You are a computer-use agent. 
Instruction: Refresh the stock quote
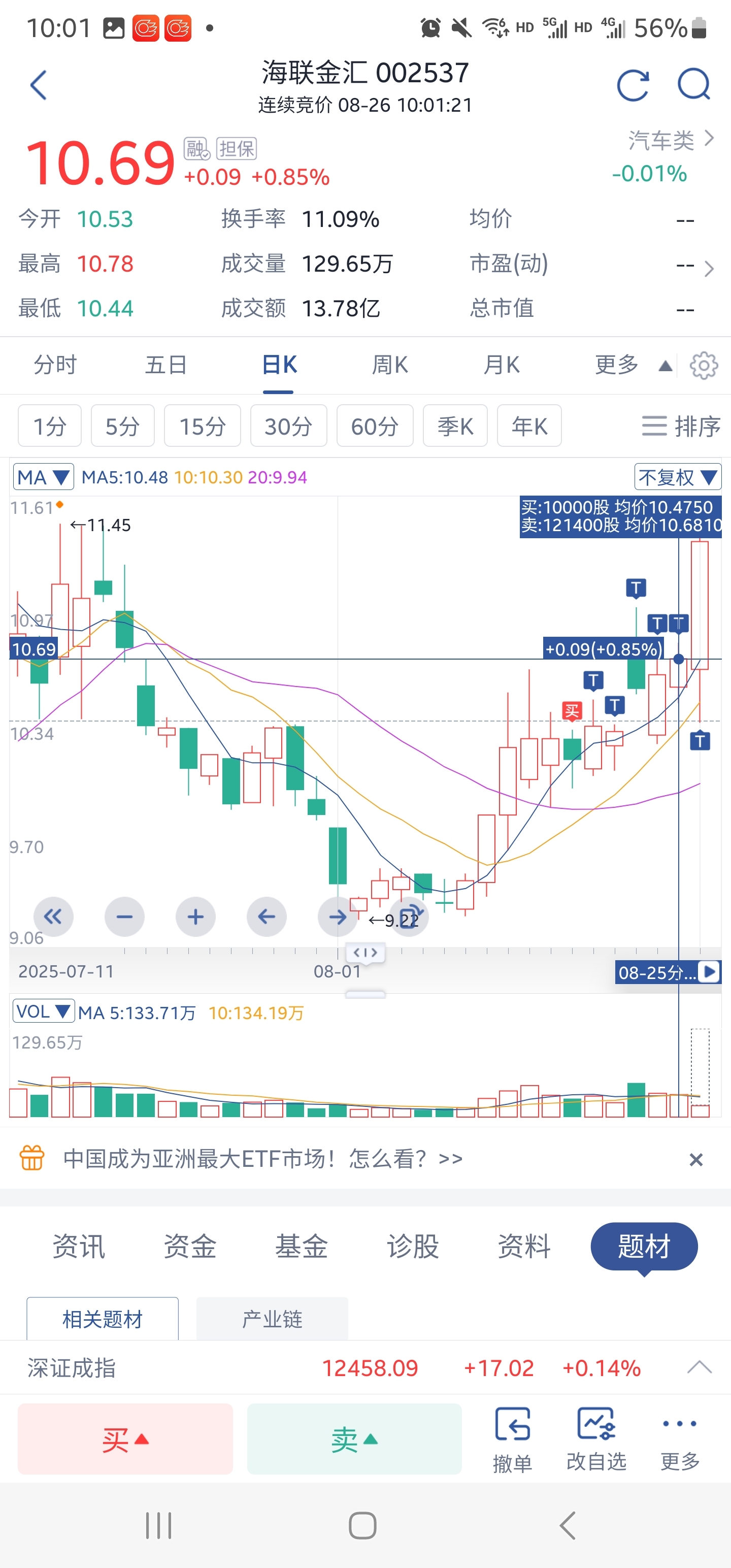pos(633,85)
